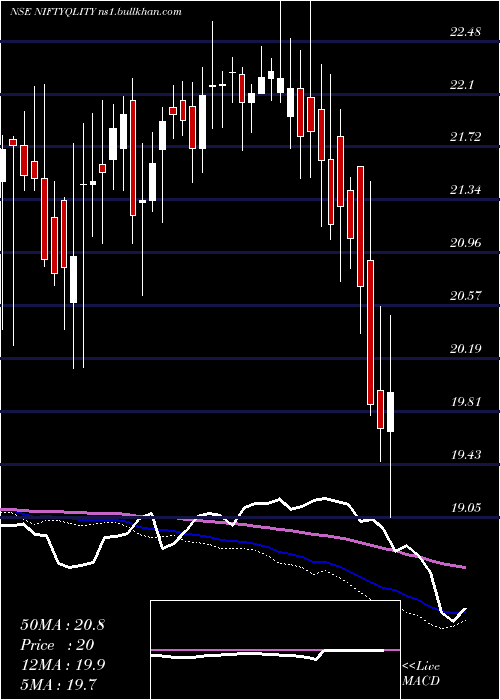Click the 22.1 price axis label

pos(462,85)
